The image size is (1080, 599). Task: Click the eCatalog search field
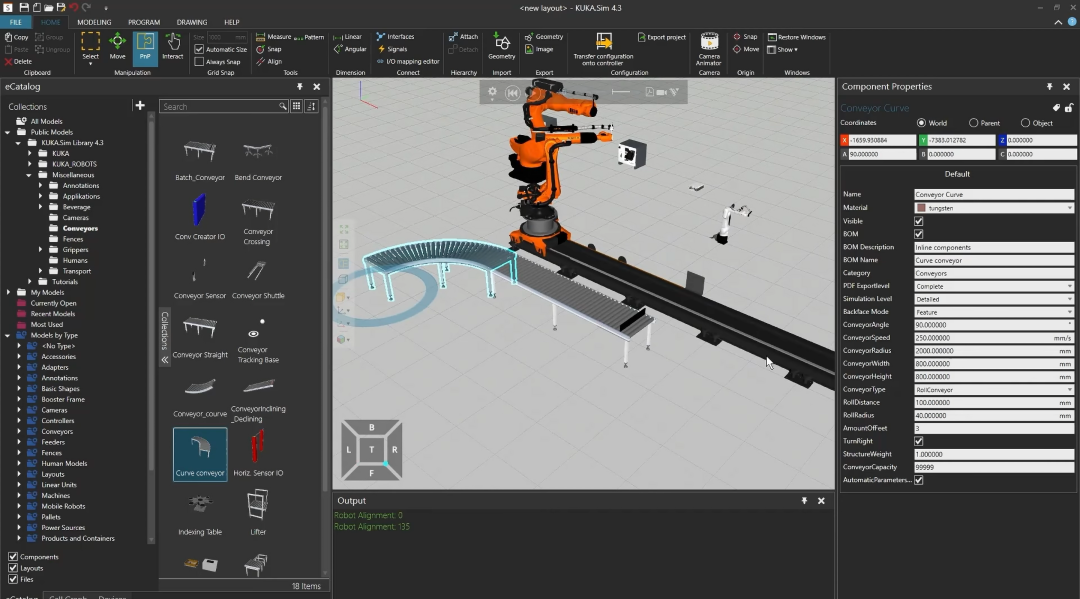(224, 106)
